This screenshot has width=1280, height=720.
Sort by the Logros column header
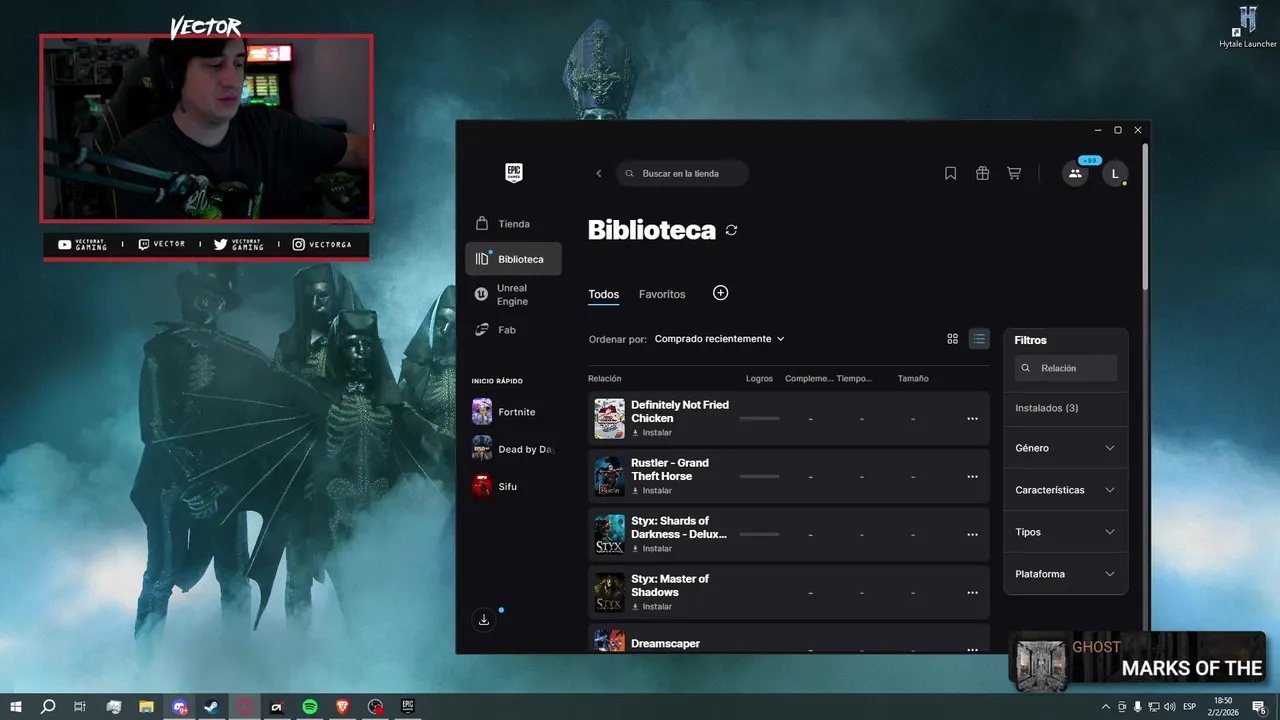(x=760, y=379)
